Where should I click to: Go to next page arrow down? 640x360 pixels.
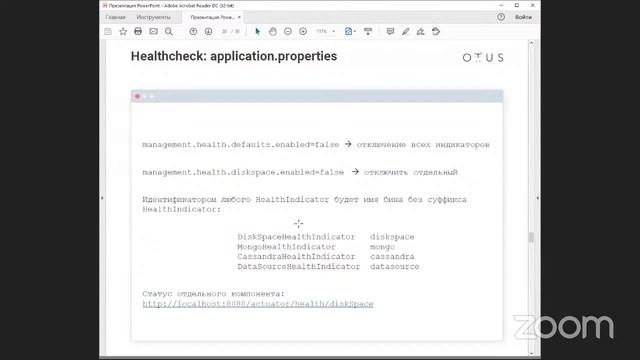point(208,31)
